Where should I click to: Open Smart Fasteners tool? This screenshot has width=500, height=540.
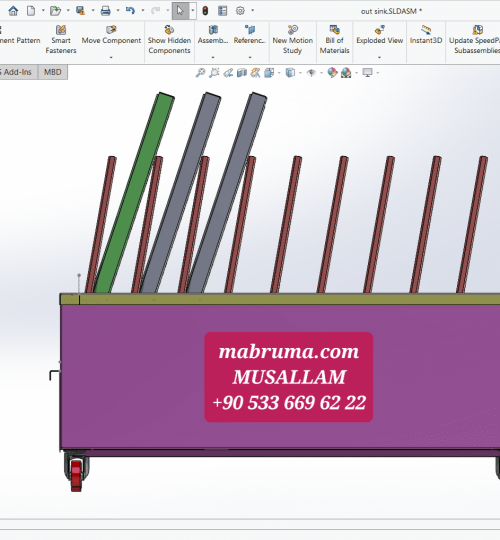61,39
